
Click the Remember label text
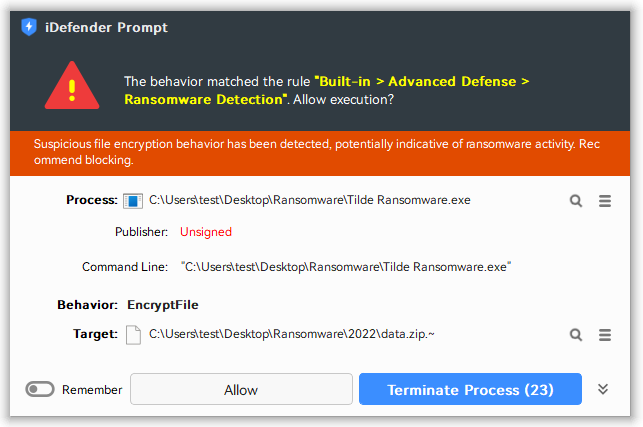(x=92, y=390)
